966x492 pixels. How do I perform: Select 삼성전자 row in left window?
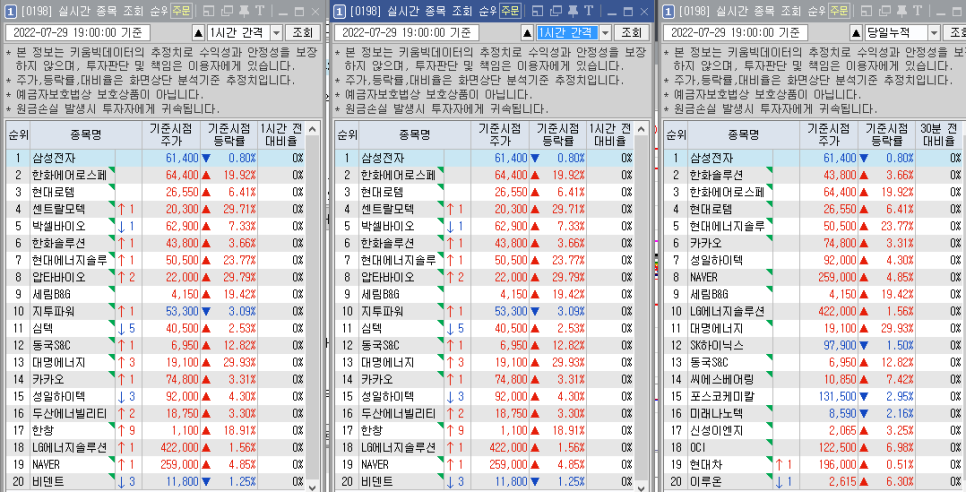coord(156,158)
